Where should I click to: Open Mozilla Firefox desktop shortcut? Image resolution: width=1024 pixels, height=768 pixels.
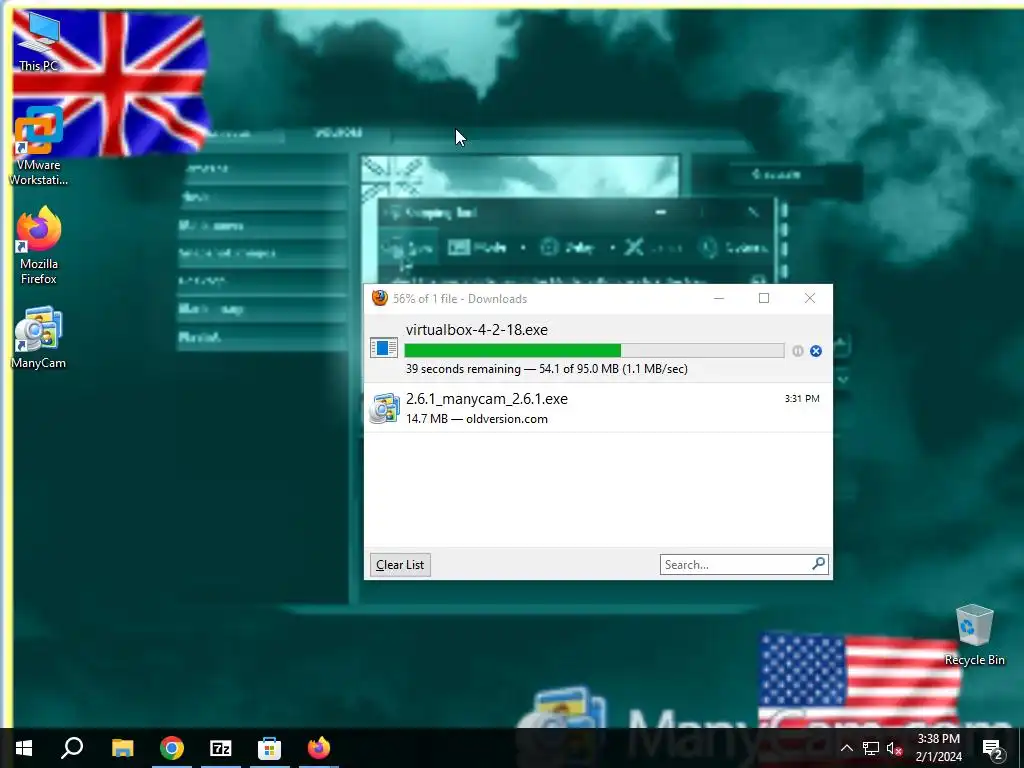[39, 246]
